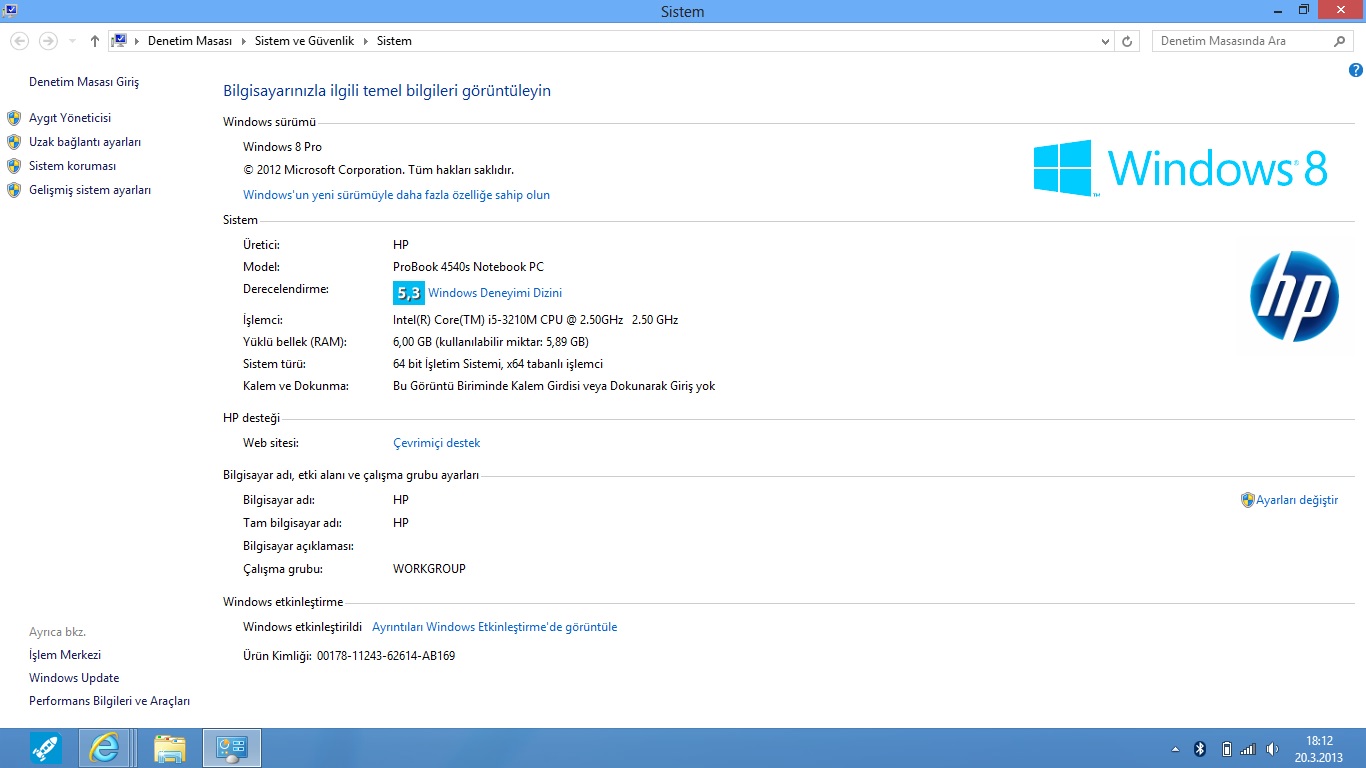Open File Explorer from taskbar
This screenshot has width=1366, height=768.
pyautogui.click(x=170, y=748)
